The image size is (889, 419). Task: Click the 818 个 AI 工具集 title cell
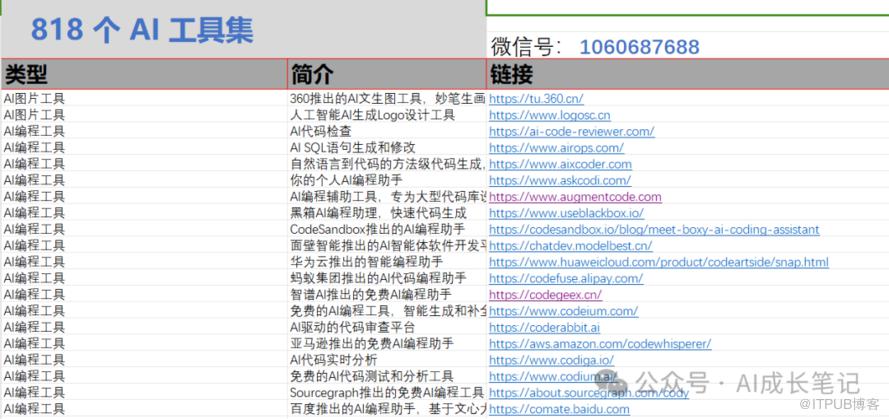(243, 29)
